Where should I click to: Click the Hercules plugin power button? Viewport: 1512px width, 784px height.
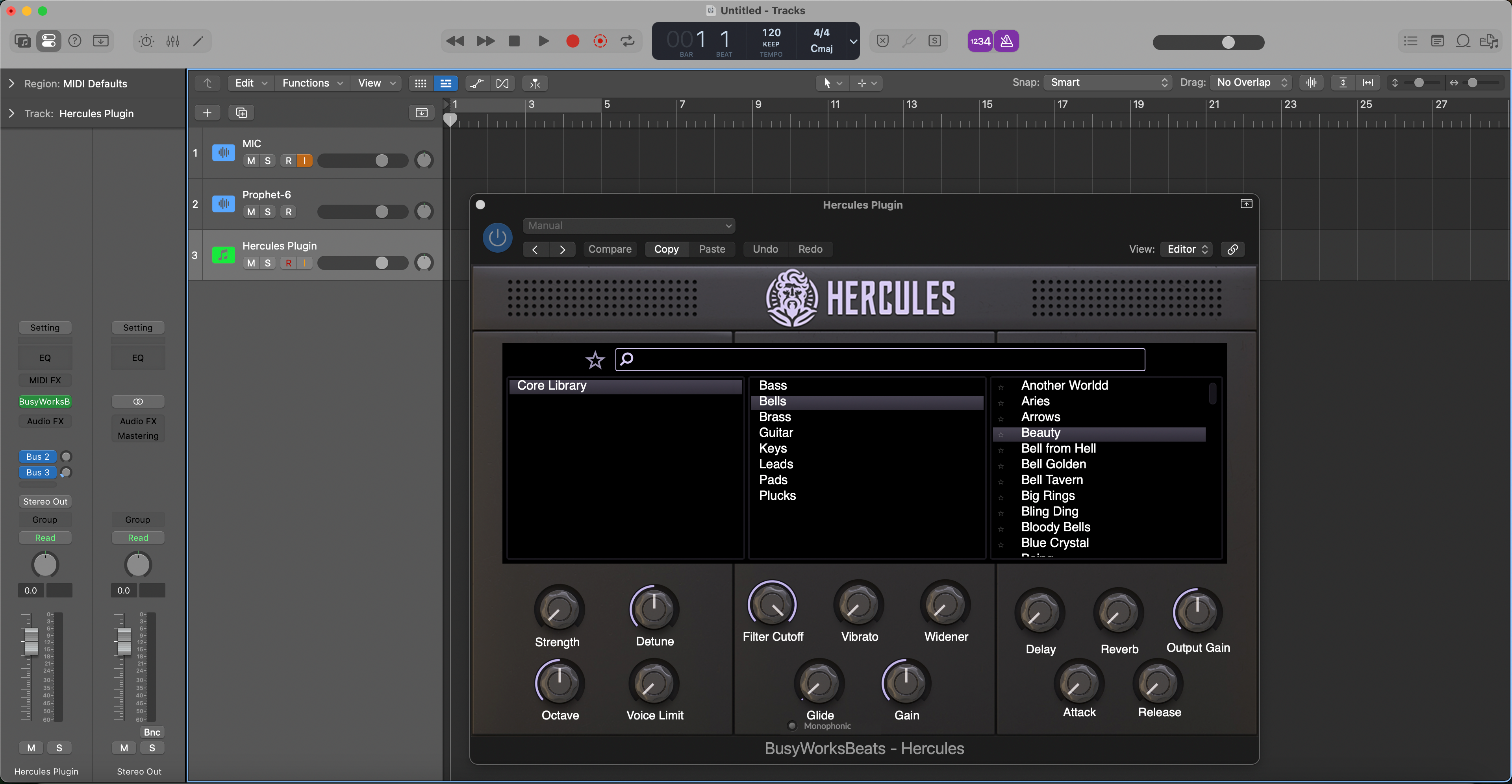pyautogui.click(x=497, y=238)
